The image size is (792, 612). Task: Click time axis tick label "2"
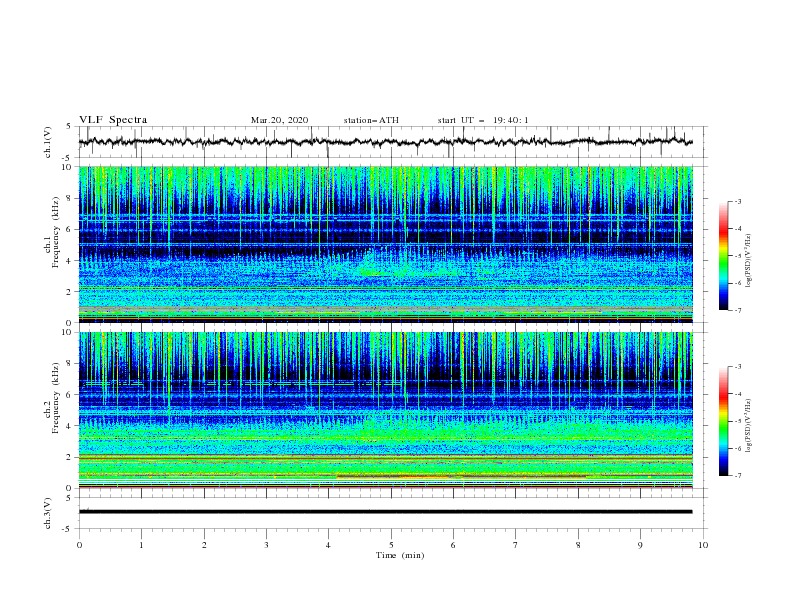204,545
